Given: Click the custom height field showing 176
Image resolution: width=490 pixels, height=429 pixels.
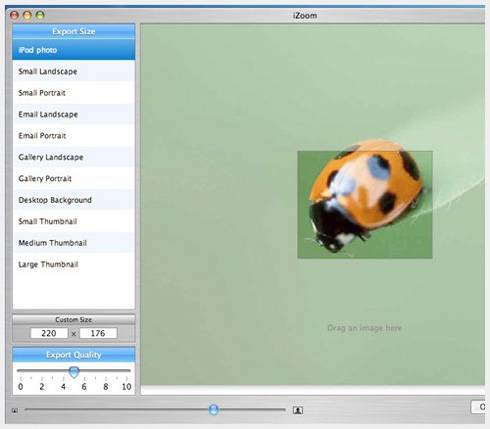Looking at the screenshot, I should (98, 333).
